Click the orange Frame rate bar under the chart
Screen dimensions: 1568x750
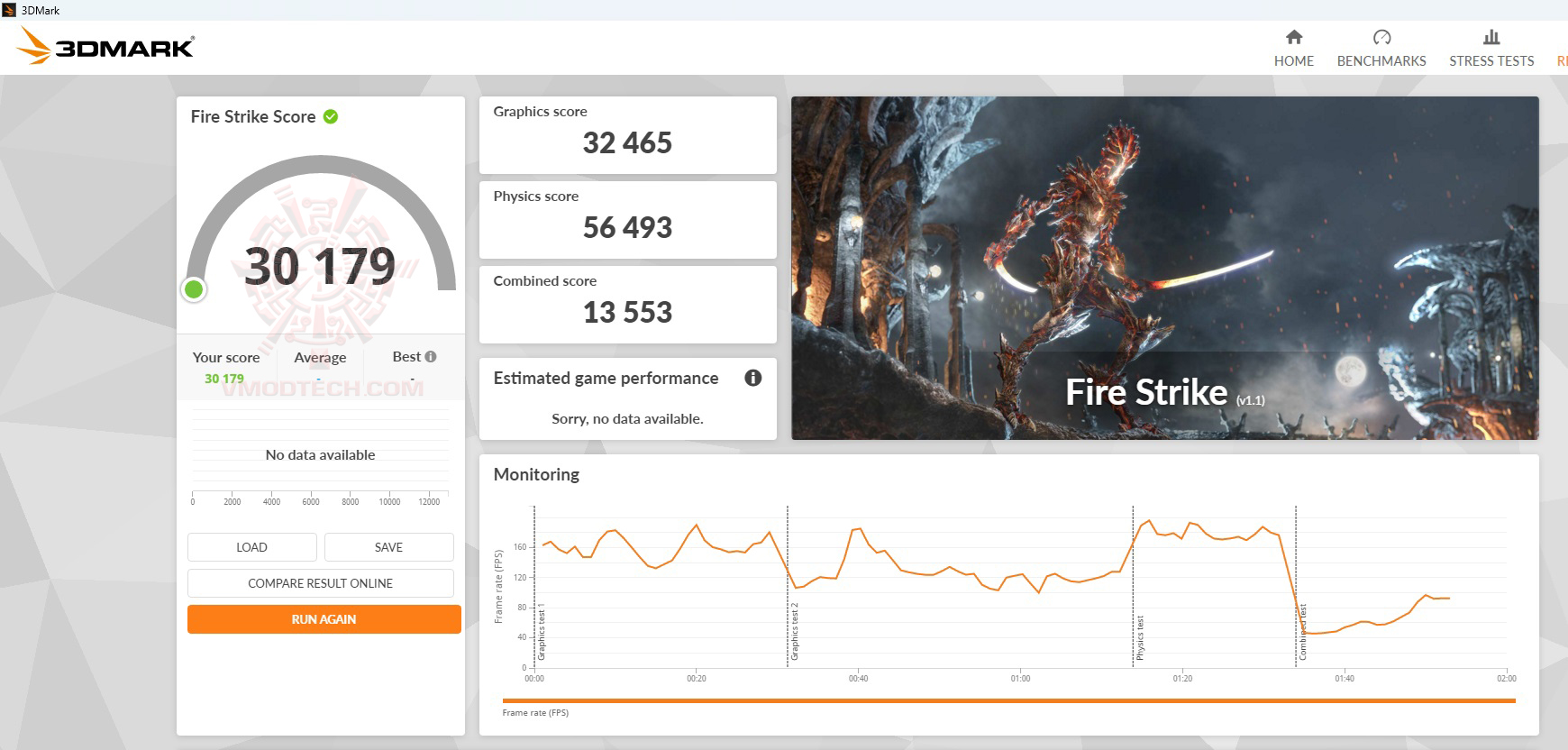1008,700
